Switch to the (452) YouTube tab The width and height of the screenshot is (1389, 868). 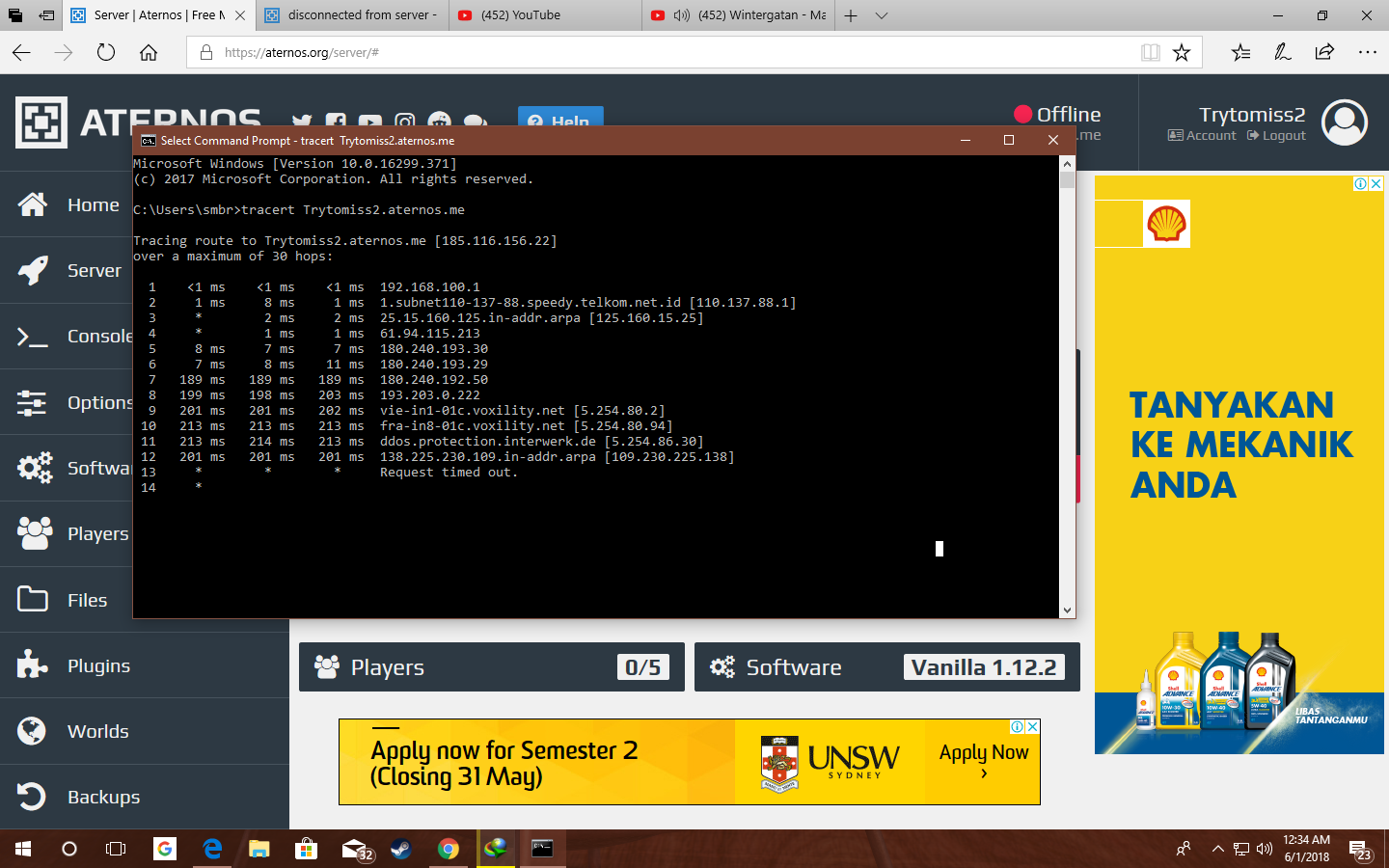[x=545, y=15]
